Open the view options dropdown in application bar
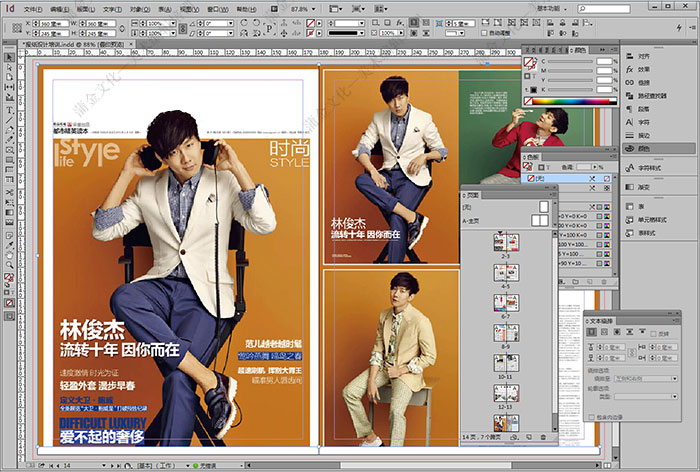Screen dimensions: 700x472 [336, 8]
